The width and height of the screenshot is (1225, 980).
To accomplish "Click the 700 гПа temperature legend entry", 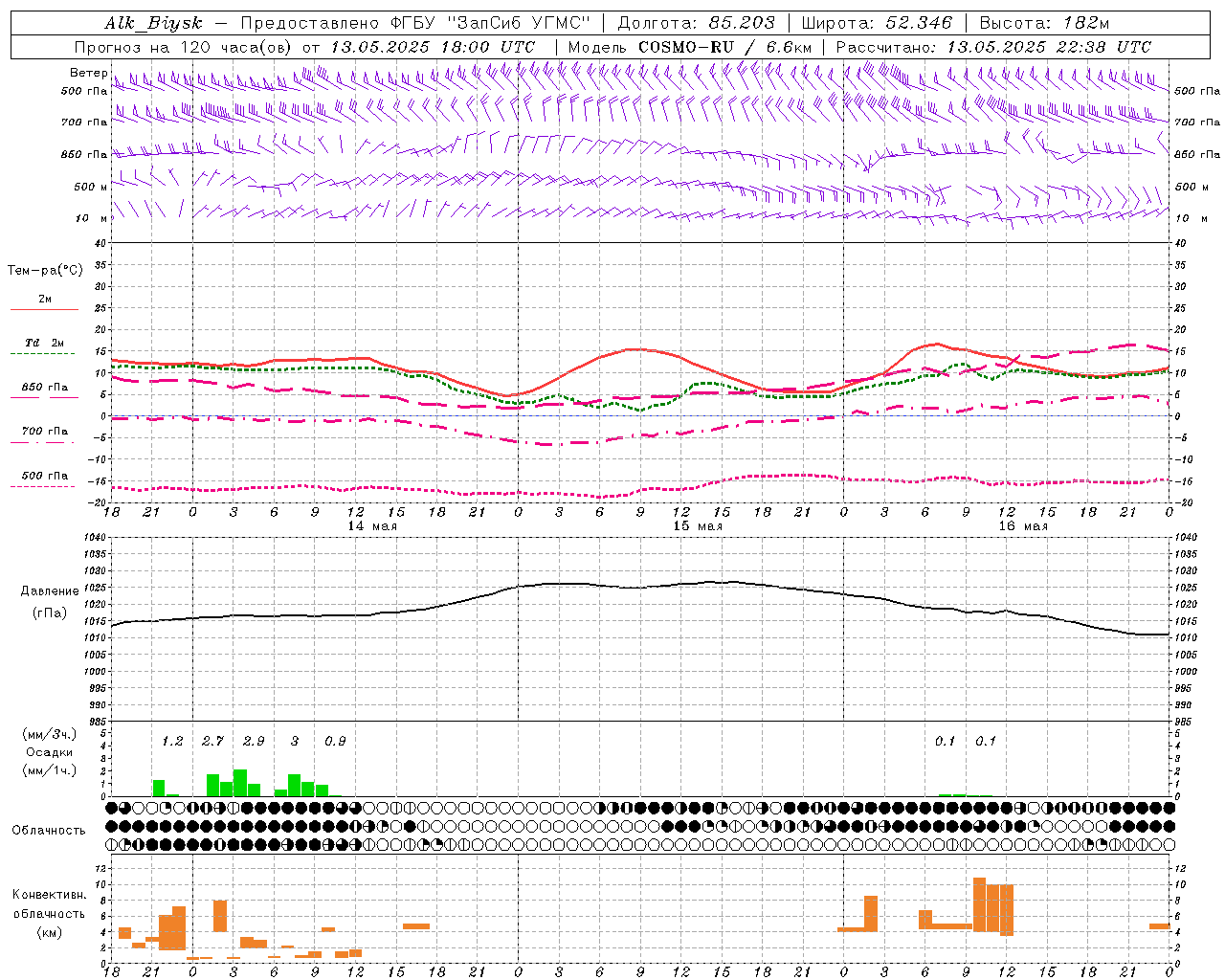I will pos(45,432).
